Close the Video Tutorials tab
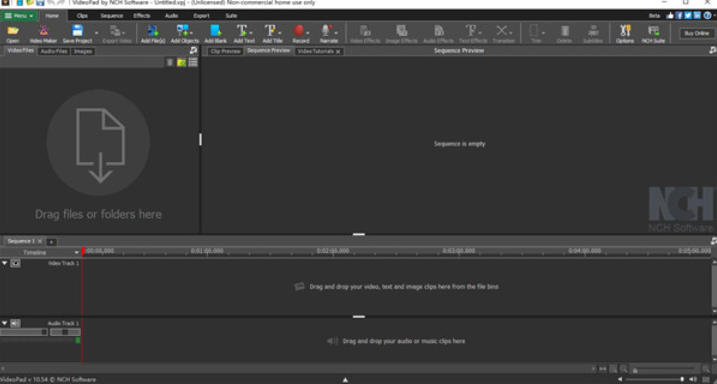The width and height of the screenshot is (717, 384). click(338, 52)
